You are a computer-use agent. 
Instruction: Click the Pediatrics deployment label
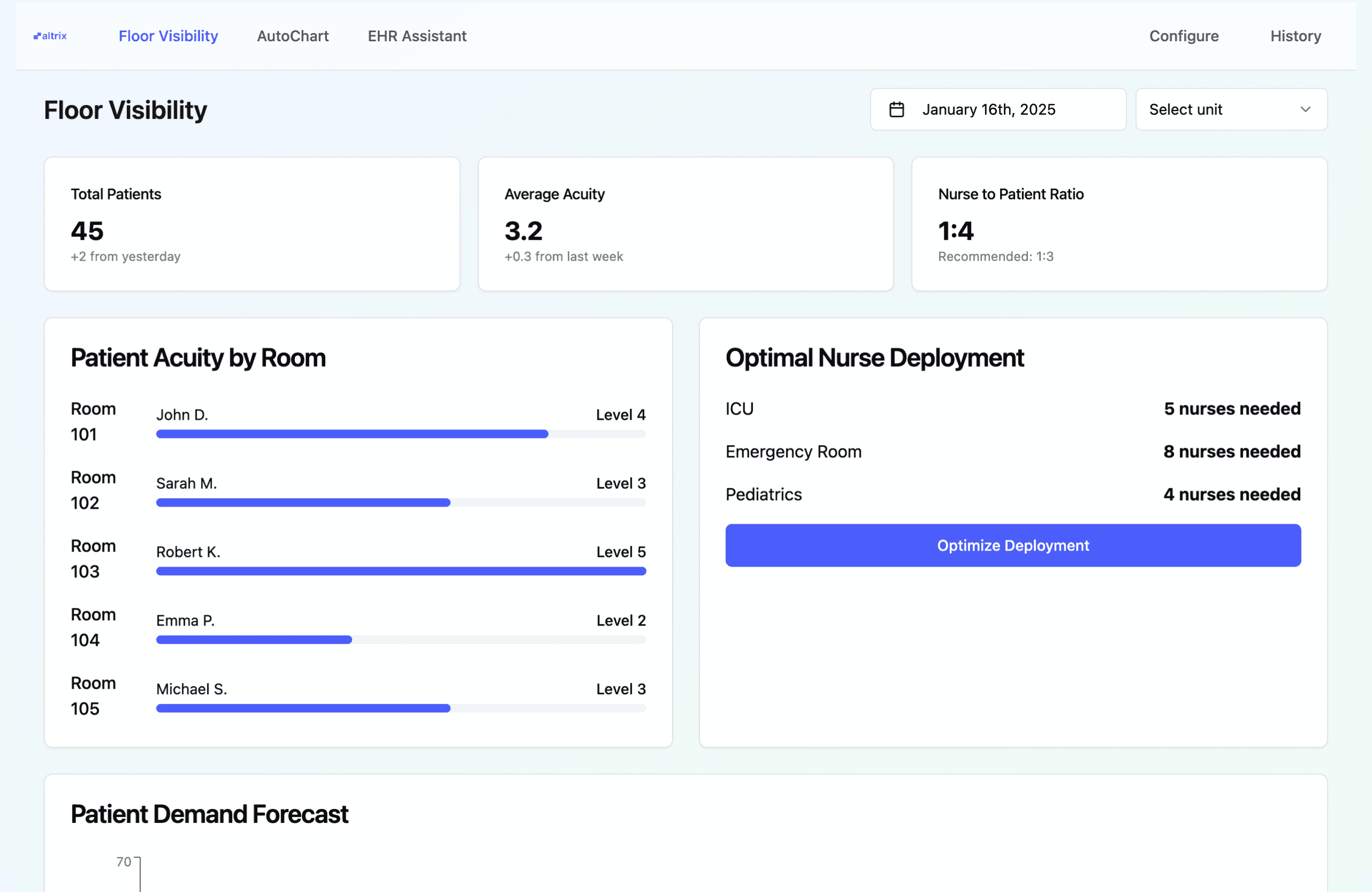point(764,495)
